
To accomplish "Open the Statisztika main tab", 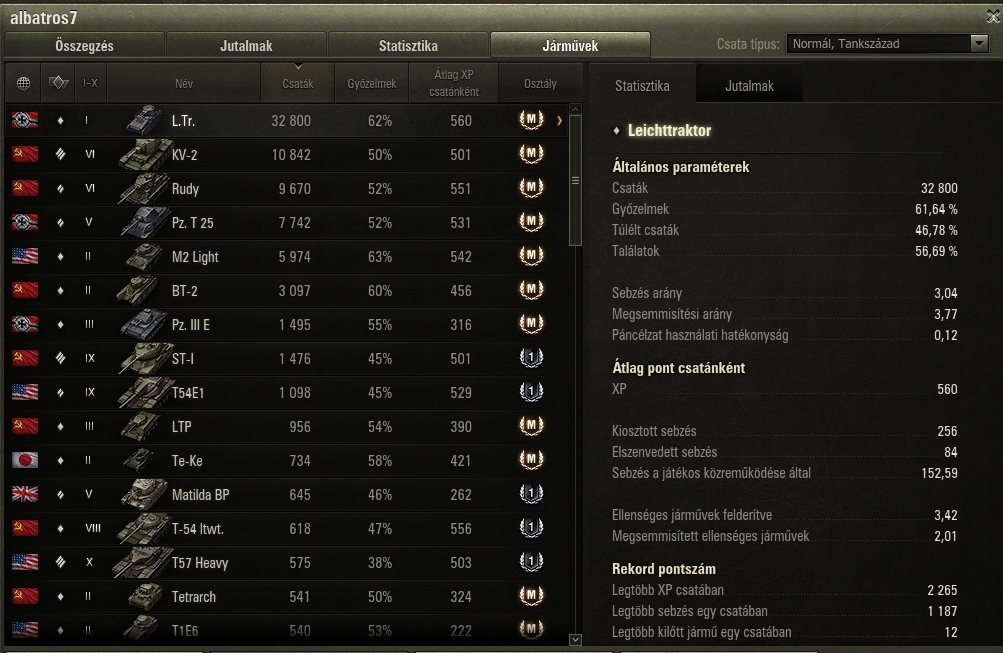I will click(x=408, y=45).
